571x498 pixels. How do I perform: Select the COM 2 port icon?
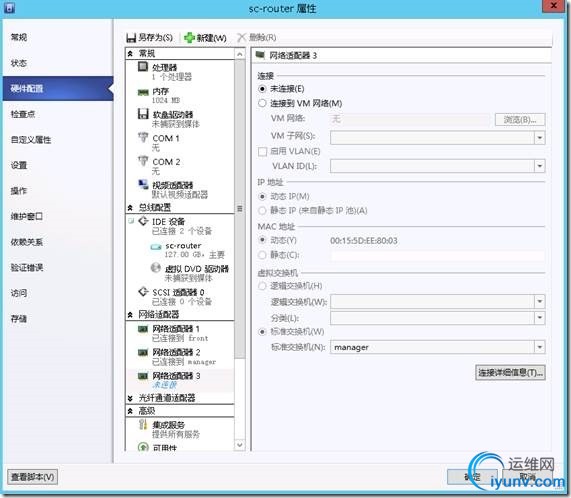[x=143, y=161]
